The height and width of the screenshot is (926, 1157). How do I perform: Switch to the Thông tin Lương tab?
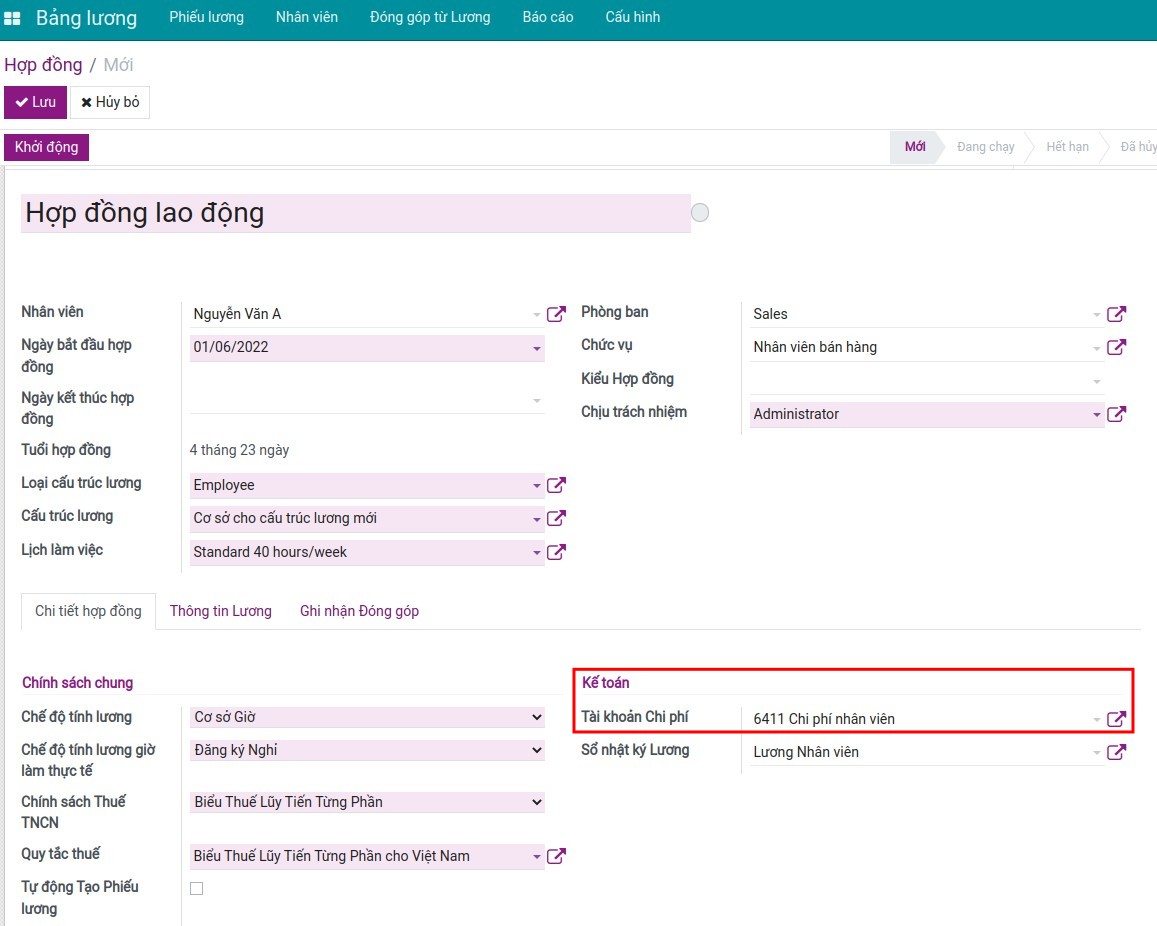[220, 611]
